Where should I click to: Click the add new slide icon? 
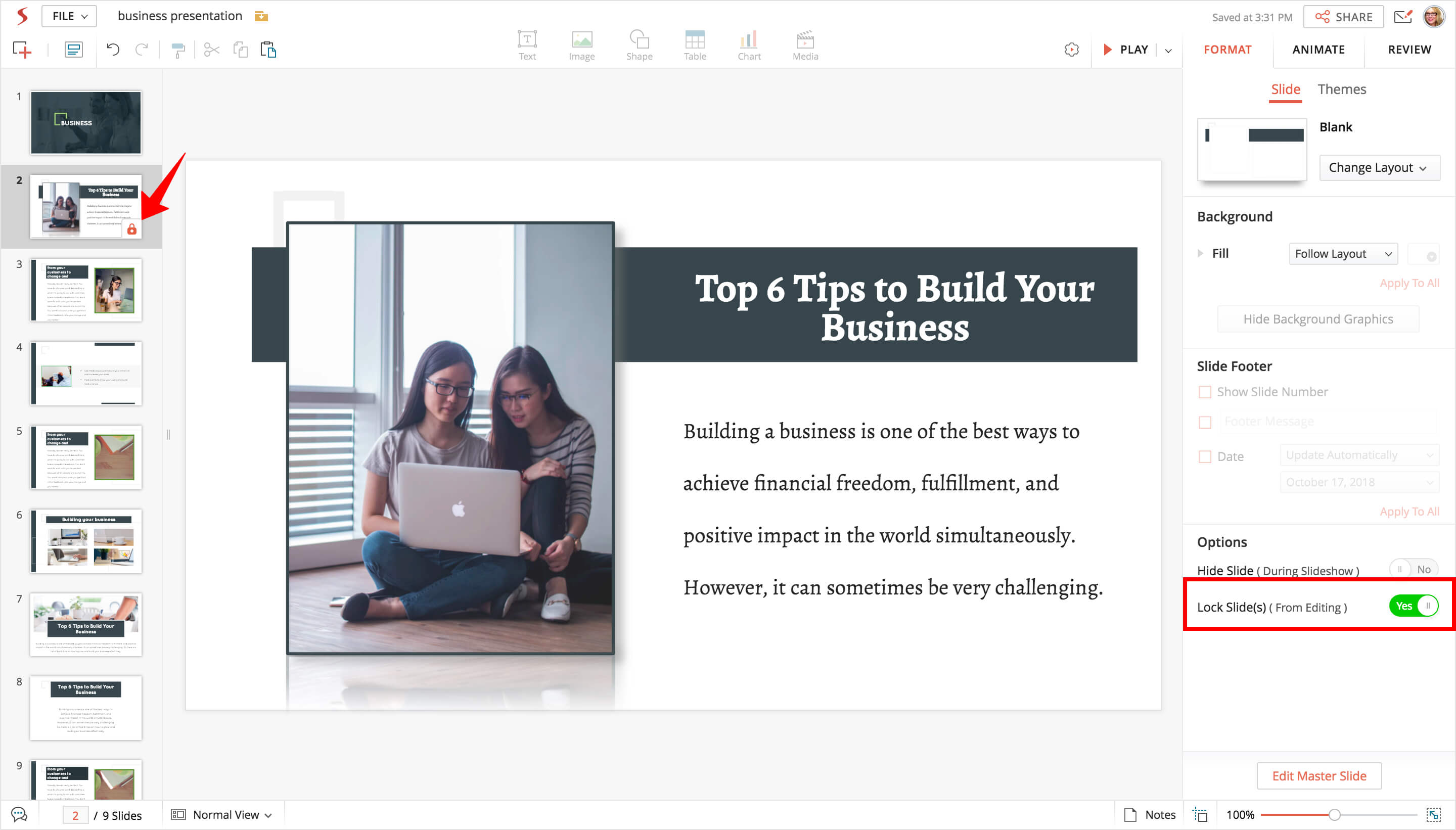(x=22, y=50)
